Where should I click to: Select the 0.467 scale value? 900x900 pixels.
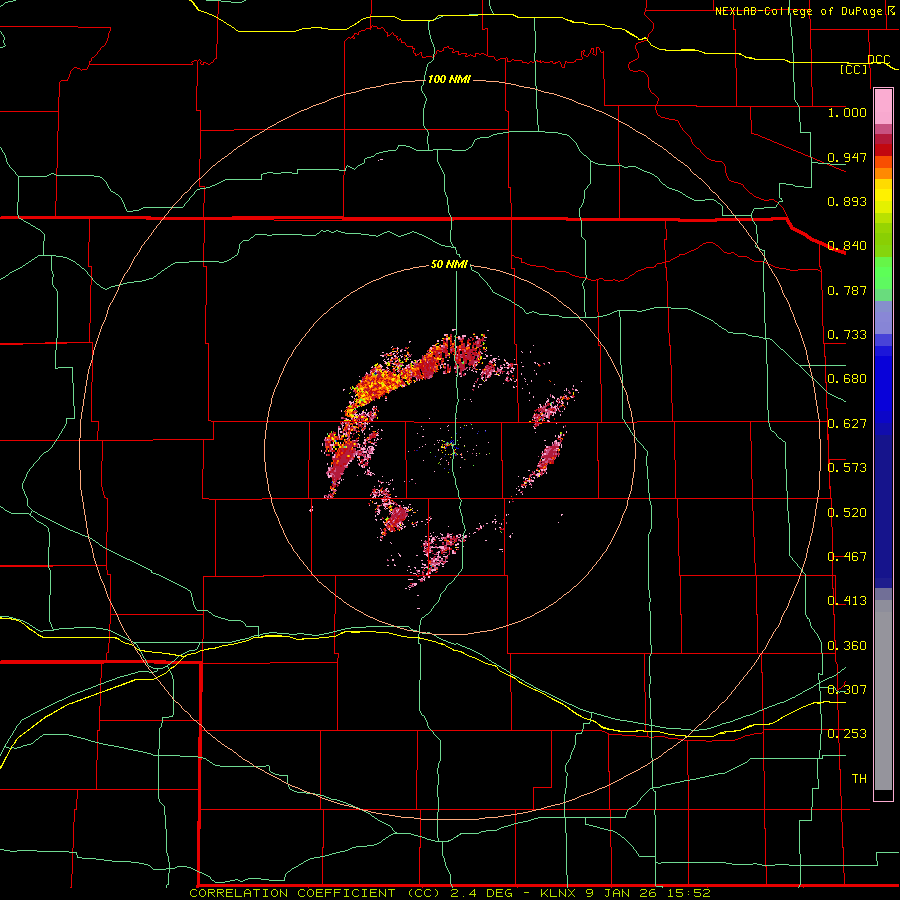point(847,557)
